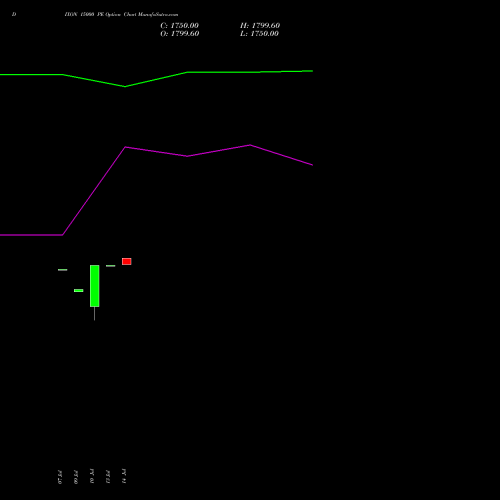Click the 14 Jul date axis label
500x500 pixels.
point(124,476)
